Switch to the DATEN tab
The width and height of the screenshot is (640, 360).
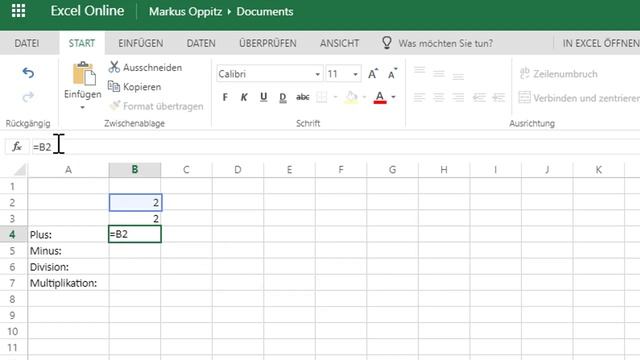click(201, 43)
